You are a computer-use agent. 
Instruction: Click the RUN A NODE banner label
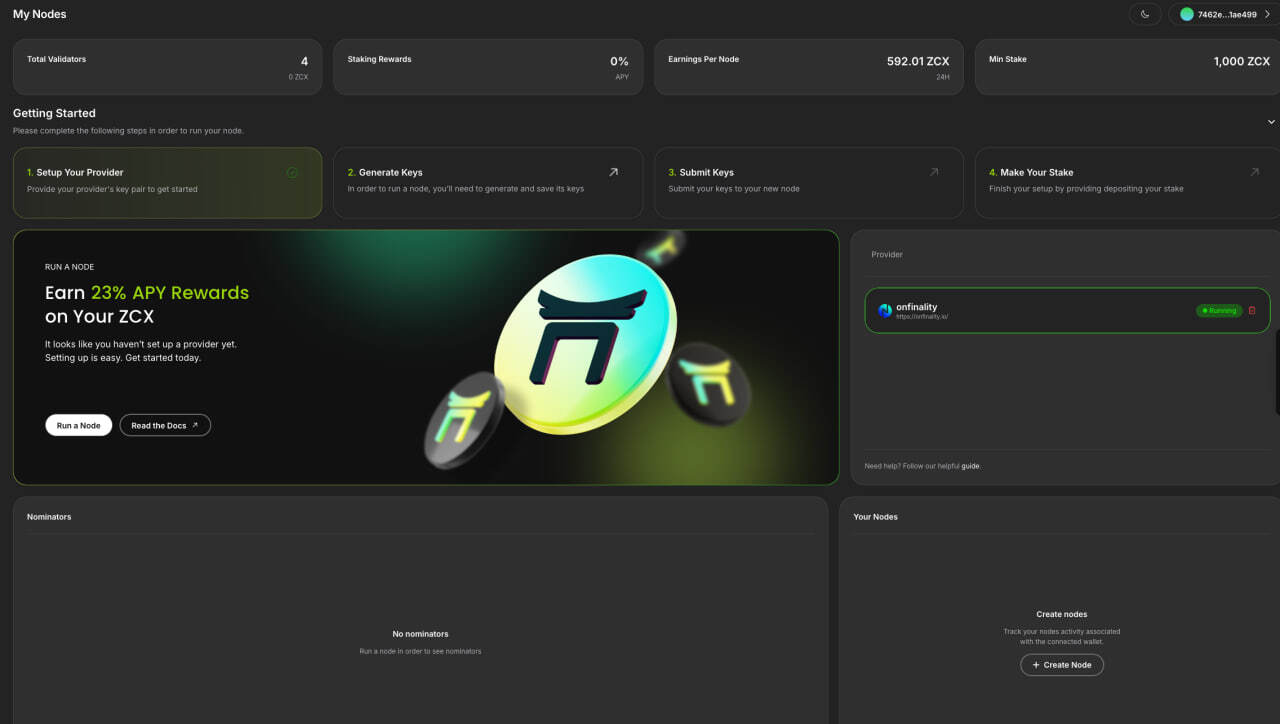(70, 267)
